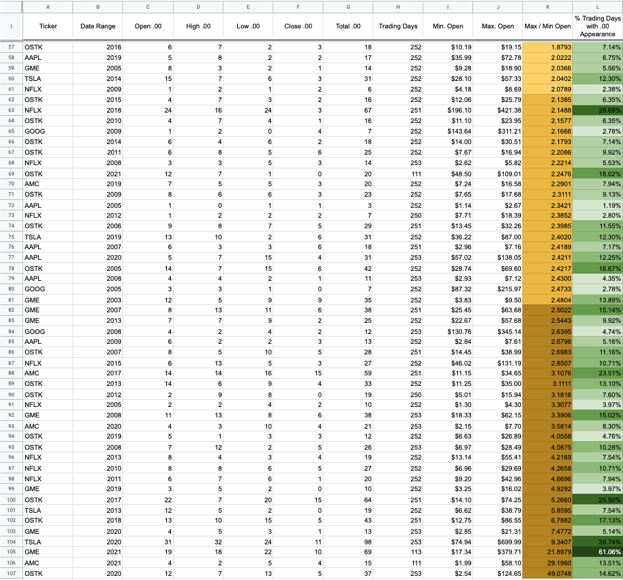
Task: Click the OSTK ticker cell in row 57
Action: point(48,47)
